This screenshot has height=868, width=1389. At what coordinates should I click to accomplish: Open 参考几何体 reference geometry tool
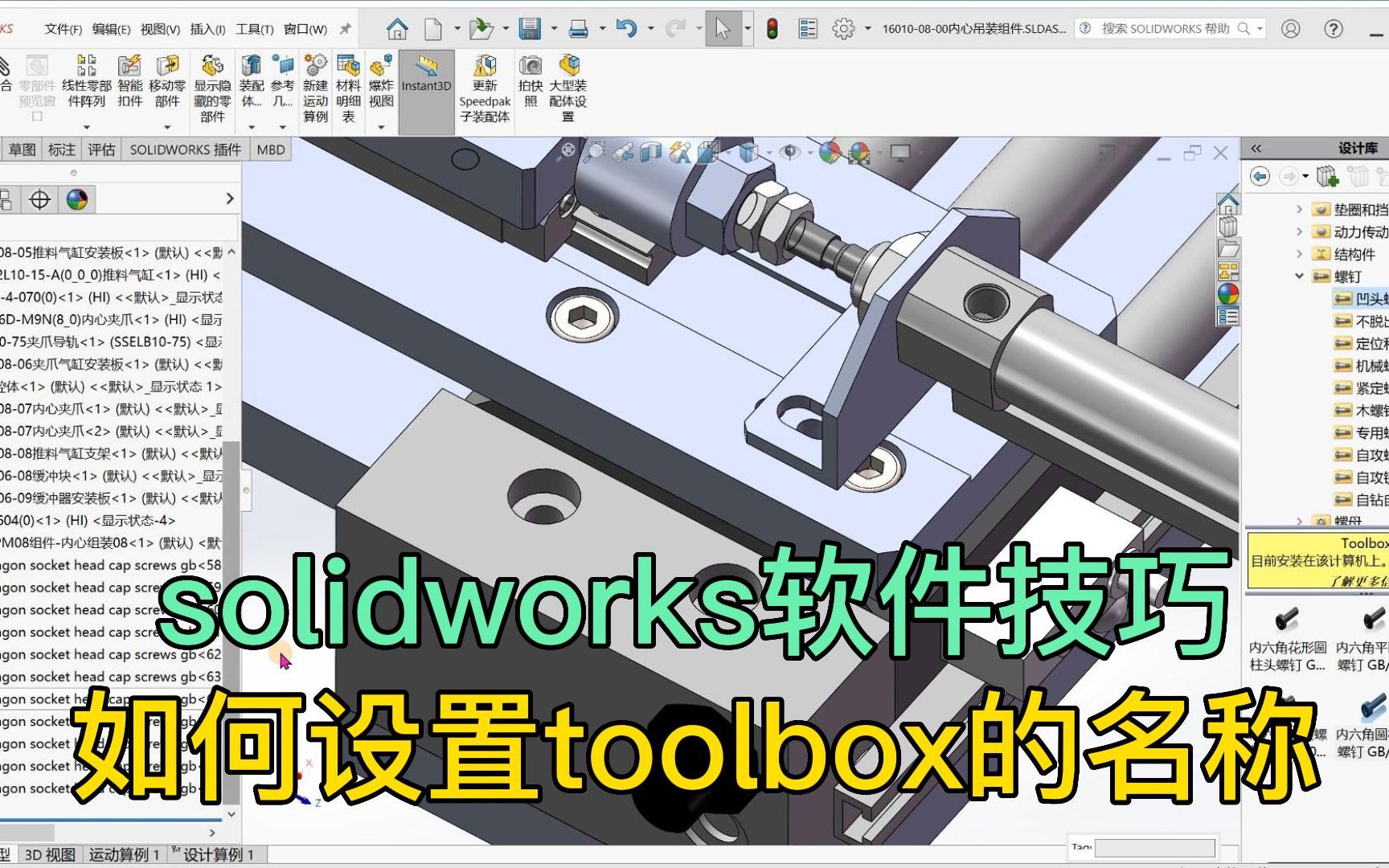click(x=282, y=80)
